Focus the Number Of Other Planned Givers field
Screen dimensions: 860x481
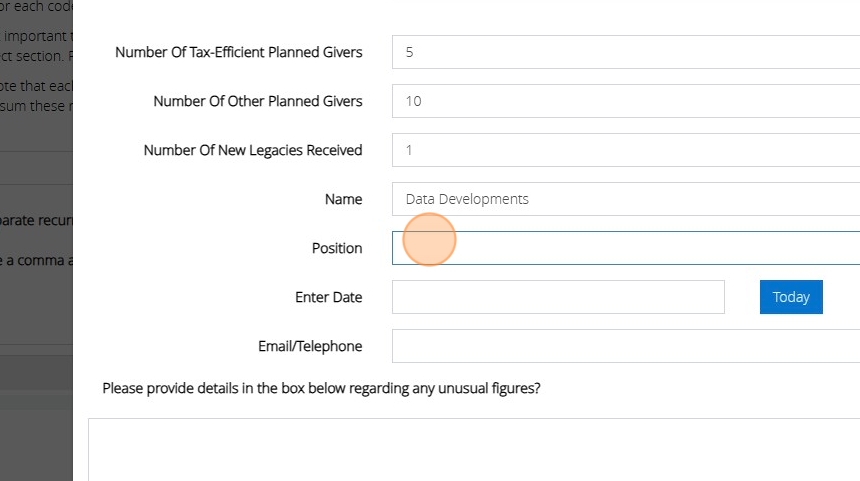point(625,101)
